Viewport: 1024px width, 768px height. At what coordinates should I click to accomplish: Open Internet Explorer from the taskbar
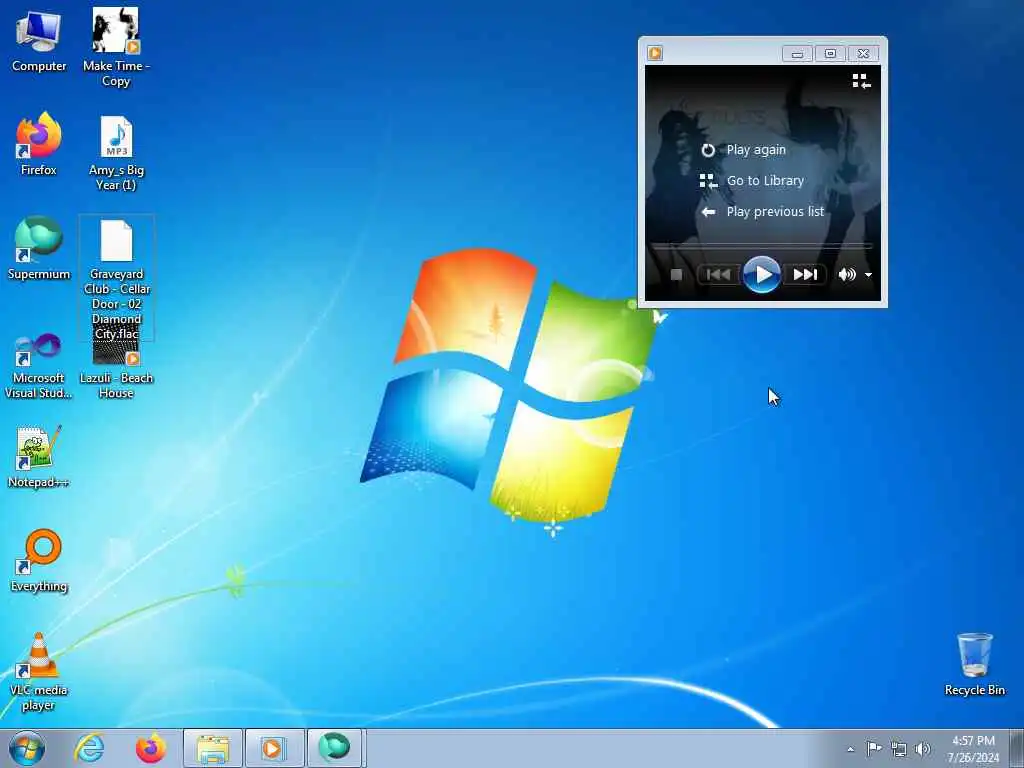coord(89,748)
